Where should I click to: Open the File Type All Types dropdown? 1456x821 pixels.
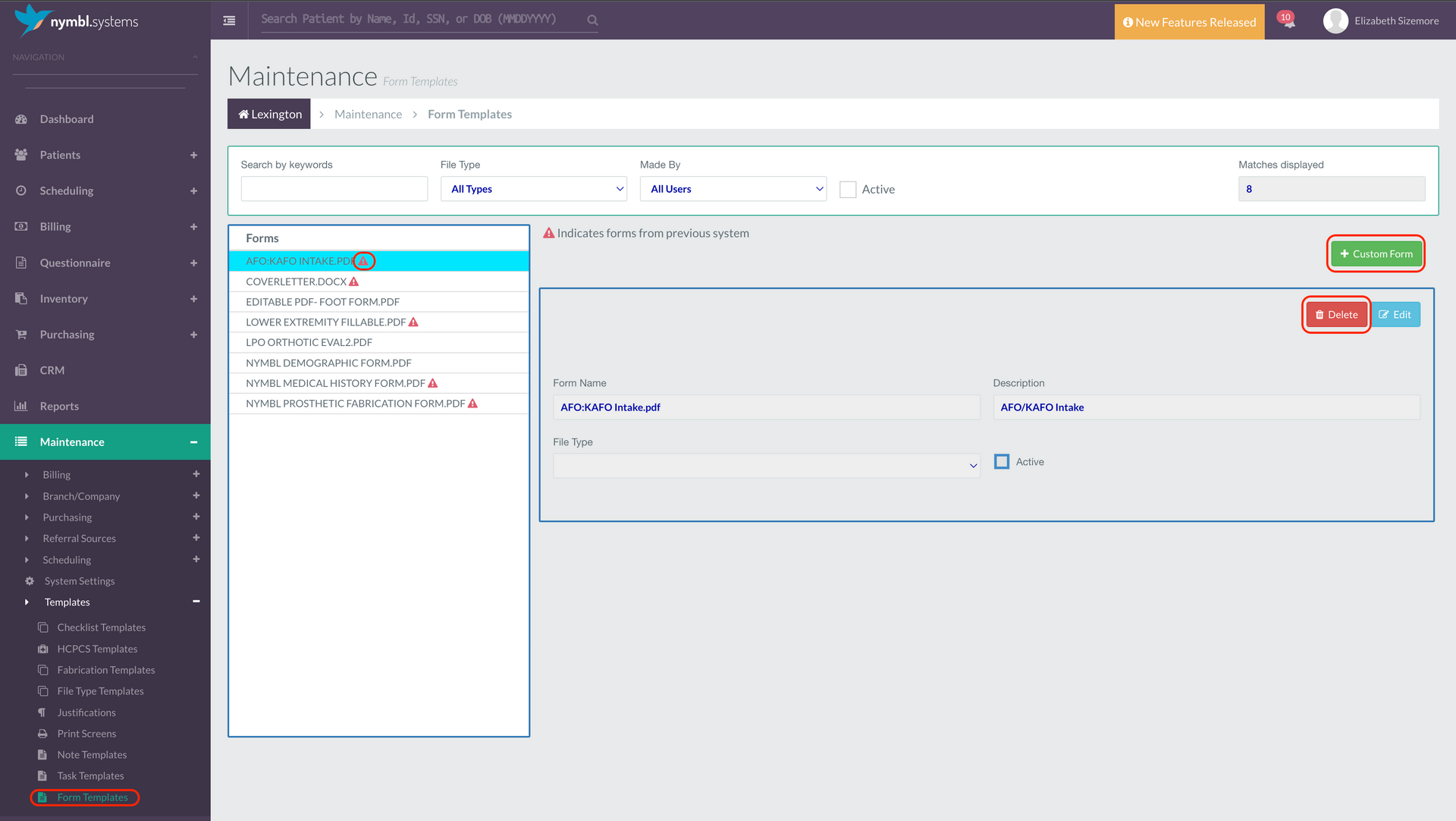[x=534, y=189]
